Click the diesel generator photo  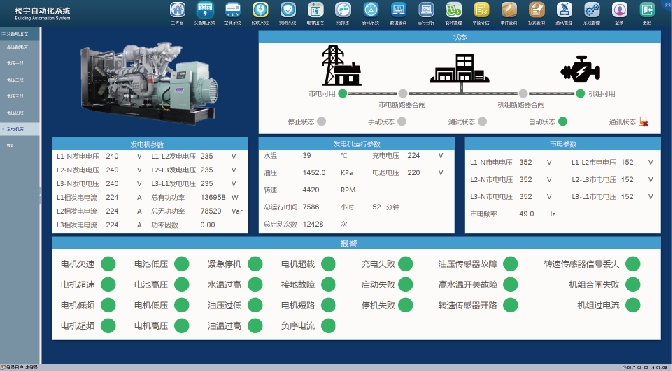click(149, 84)
